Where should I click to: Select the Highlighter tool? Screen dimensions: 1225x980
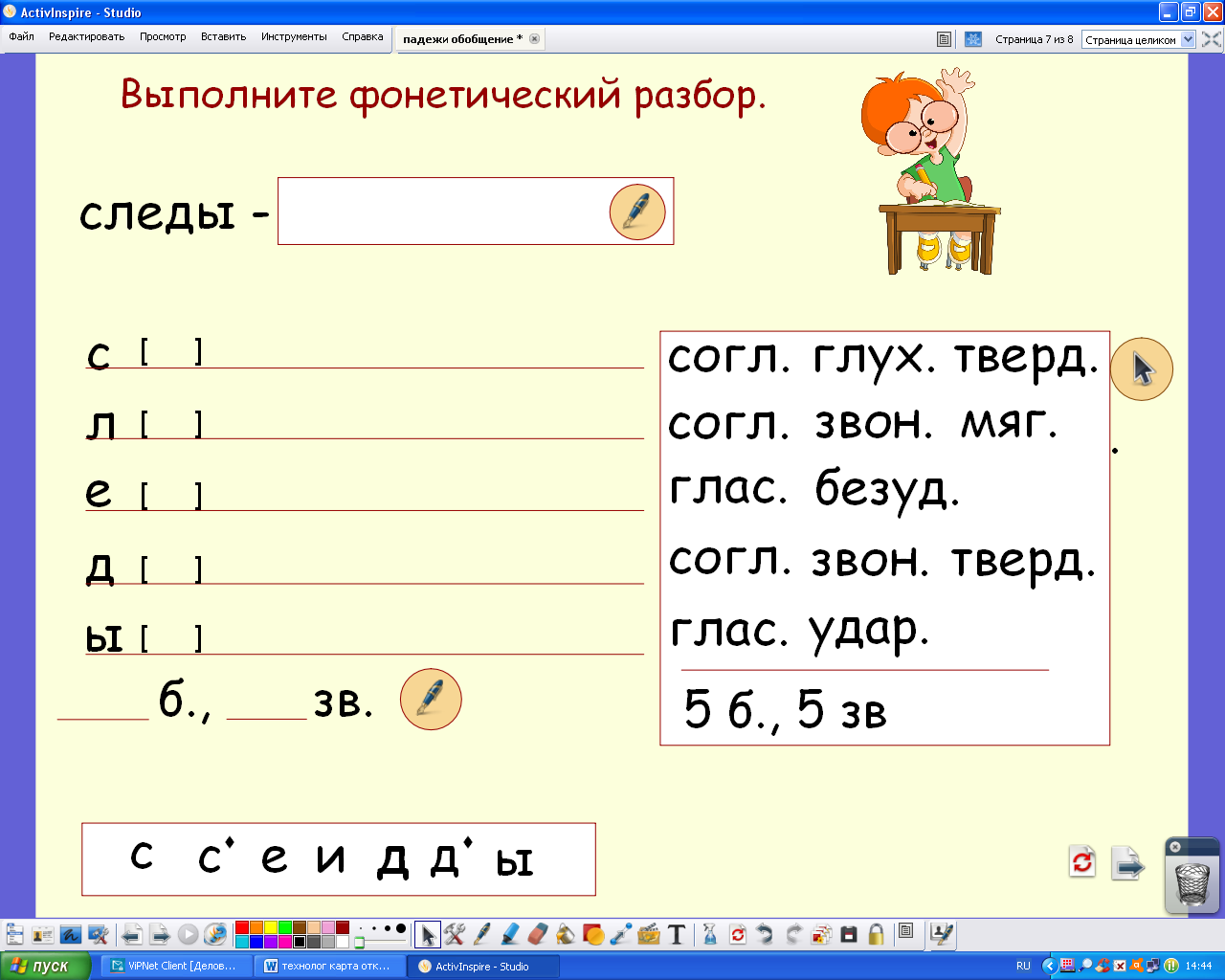point(510,934)
